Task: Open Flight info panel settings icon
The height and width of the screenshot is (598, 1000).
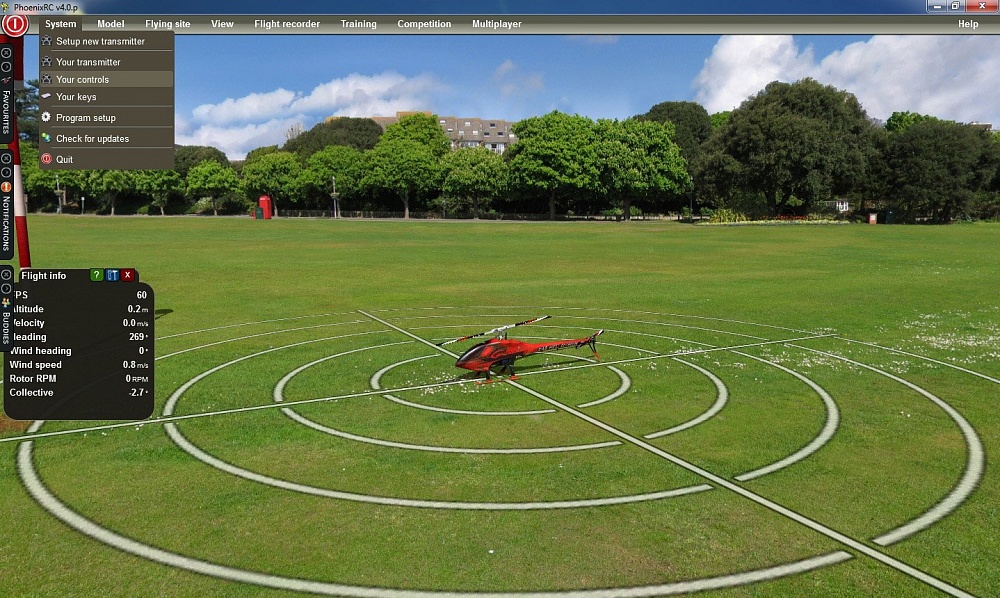Action: (x=112, y=275)
